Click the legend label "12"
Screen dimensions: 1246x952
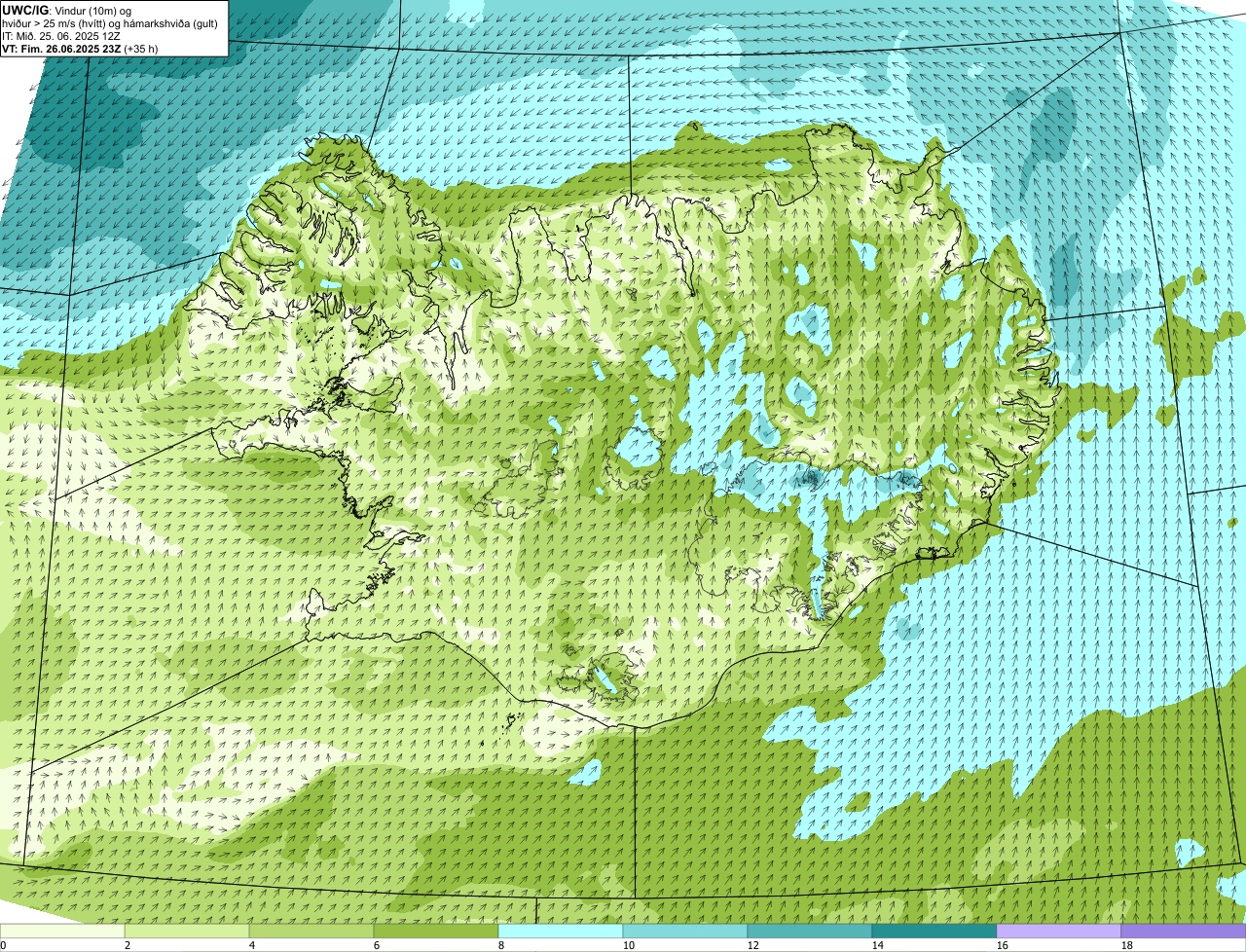pyautogui.click(x=753, y=945)
